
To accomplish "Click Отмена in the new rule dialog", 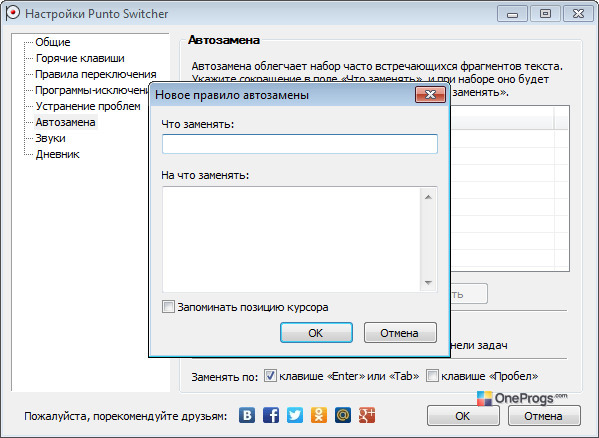I will [x=400, y=333].
